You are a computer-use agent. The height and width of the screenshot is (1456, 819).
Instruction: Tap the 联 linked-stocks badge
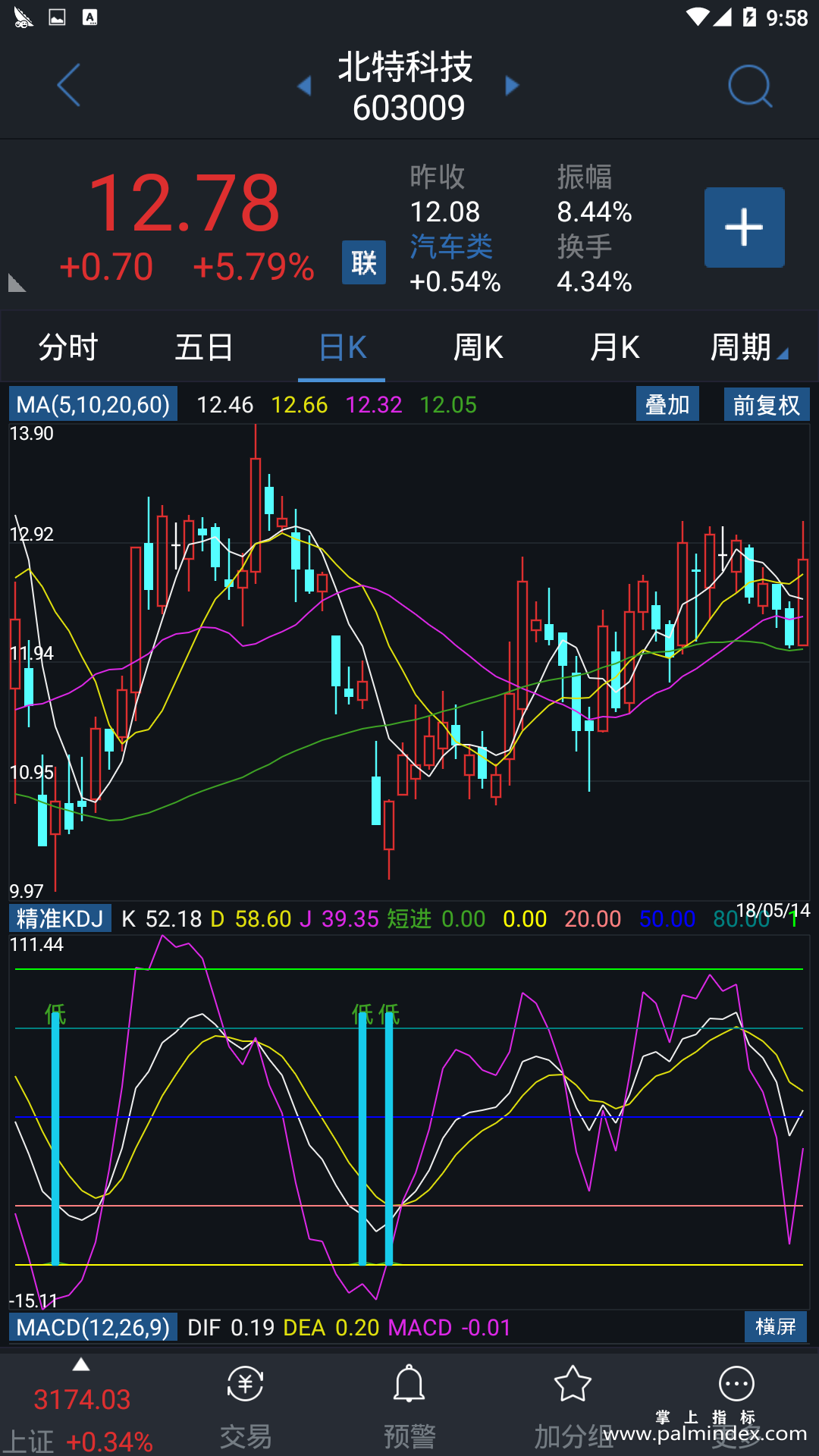[x=364, y=262]
